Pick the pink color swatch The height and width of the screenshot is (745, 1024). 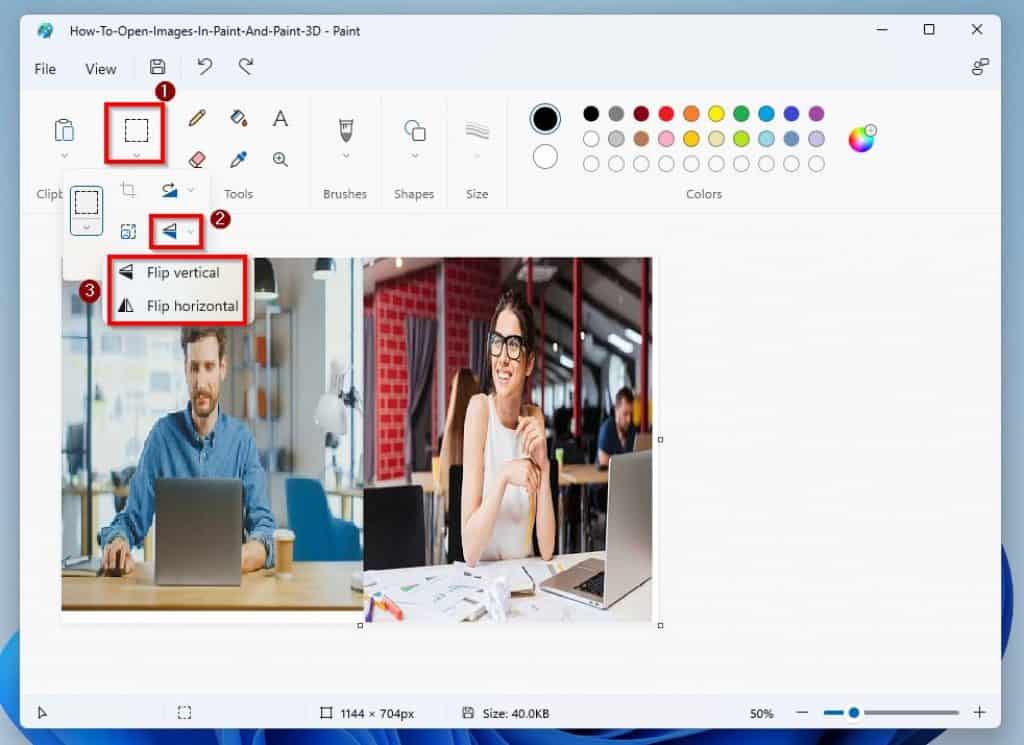[x=666, y=138]
